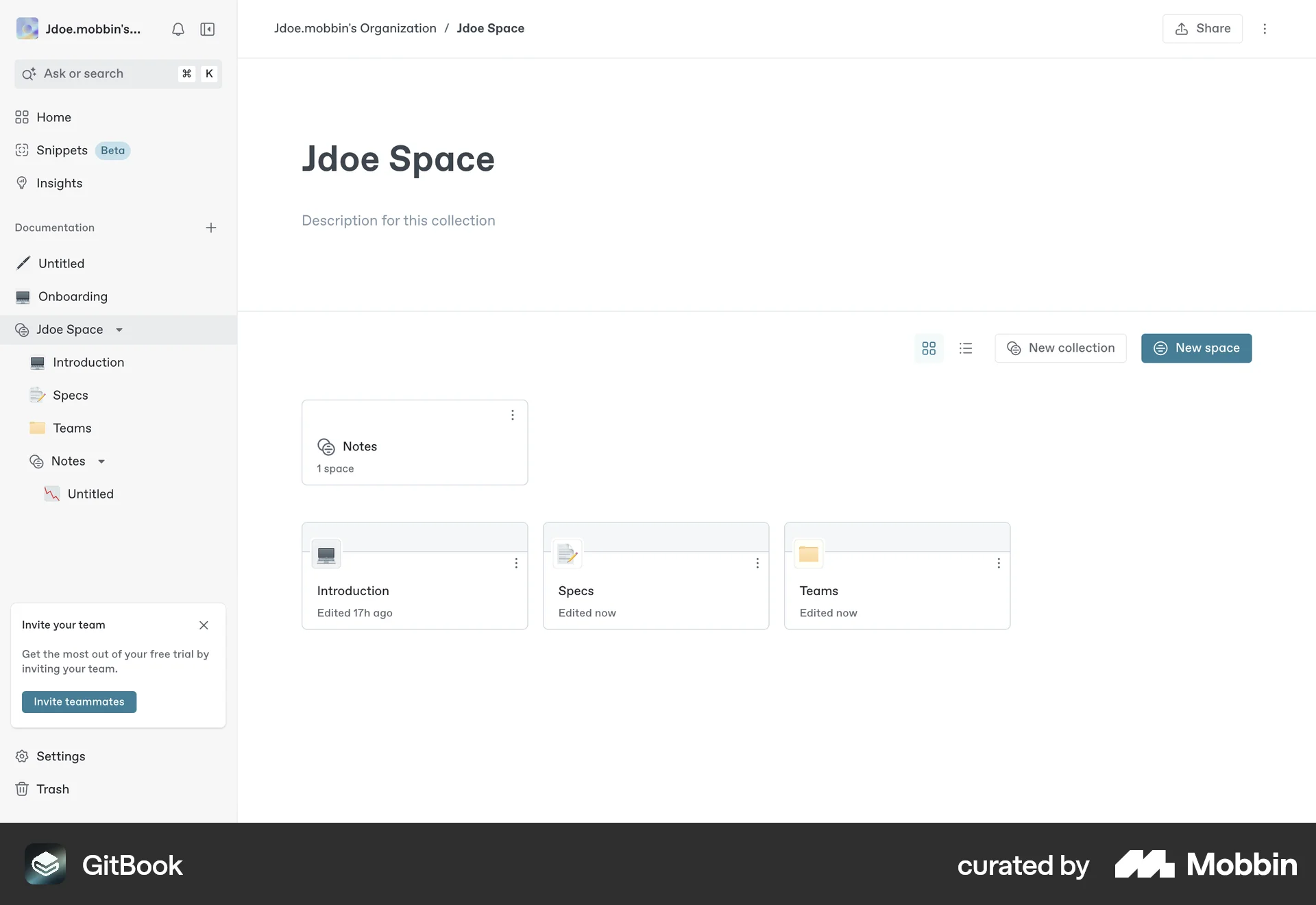Collapse the Notes space list
This screenshot has height=905, width=1316.
[101, 461]
